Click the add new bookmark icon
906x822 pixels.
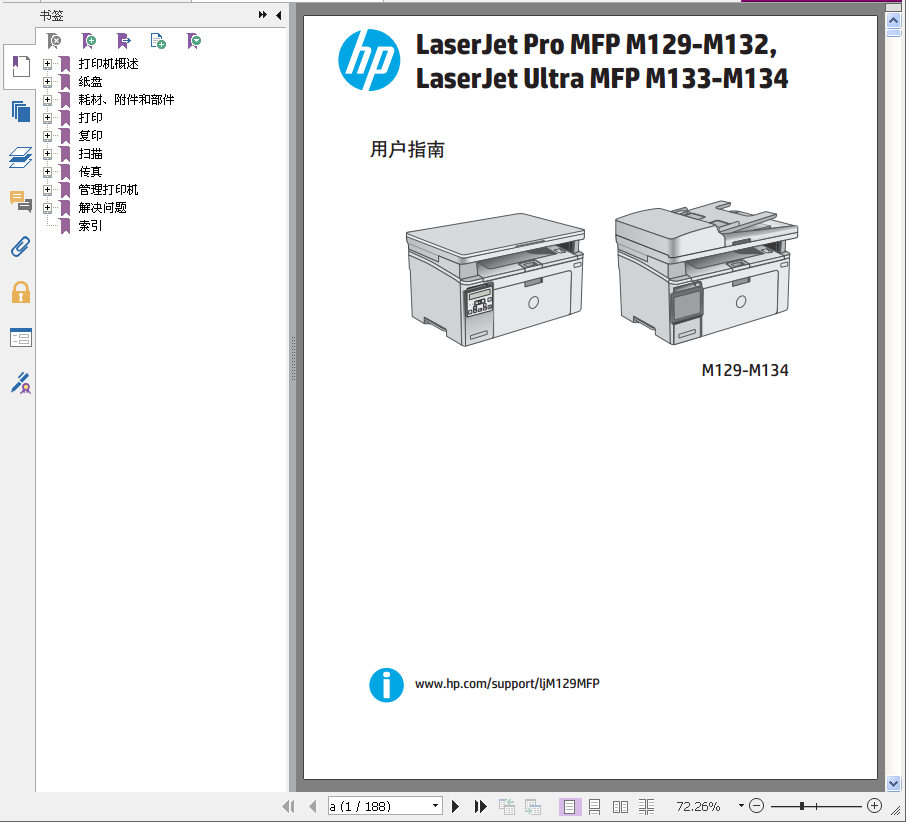[x=88, y=41]
